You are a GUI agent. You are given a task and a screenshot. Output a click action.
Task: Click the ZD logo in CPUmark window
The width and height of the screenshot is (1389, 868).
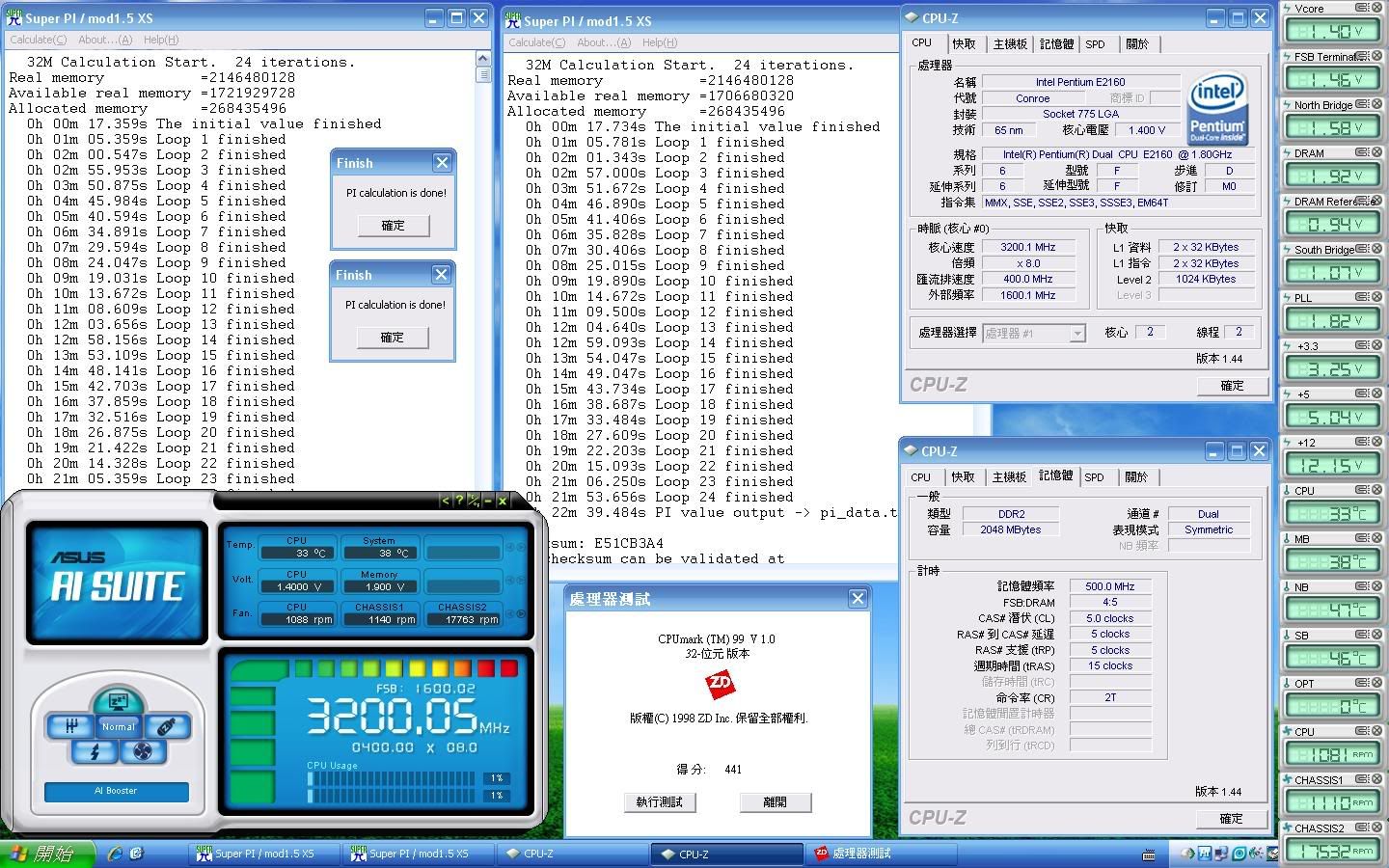tap(720, 685)
